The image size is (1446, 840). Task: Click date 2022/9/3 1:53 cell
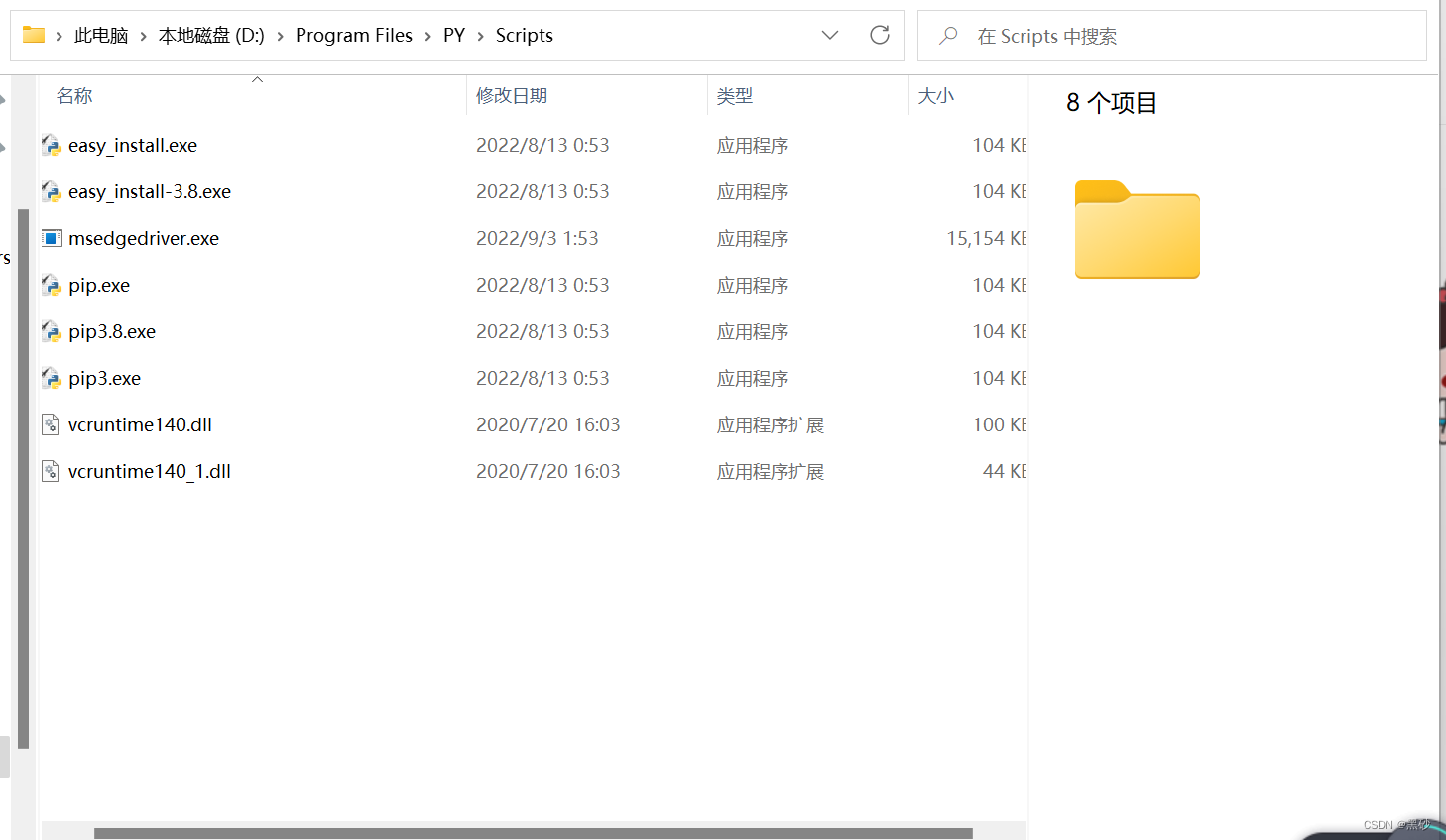point(538,239)
